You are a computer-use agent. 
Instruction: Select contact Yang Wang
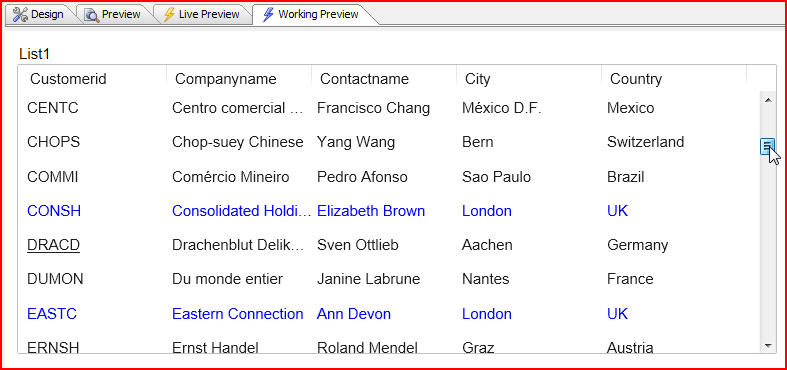click(x=356, y=142)
